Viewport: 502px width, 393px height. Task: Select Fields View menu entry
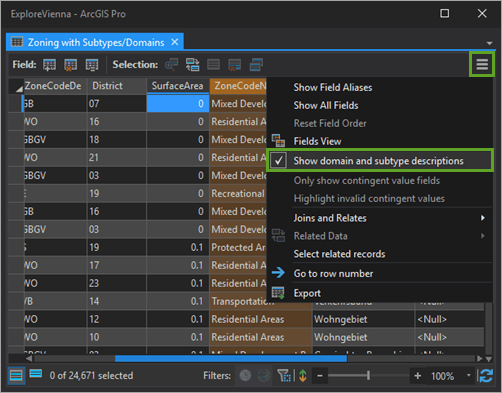tap(317, 141)
